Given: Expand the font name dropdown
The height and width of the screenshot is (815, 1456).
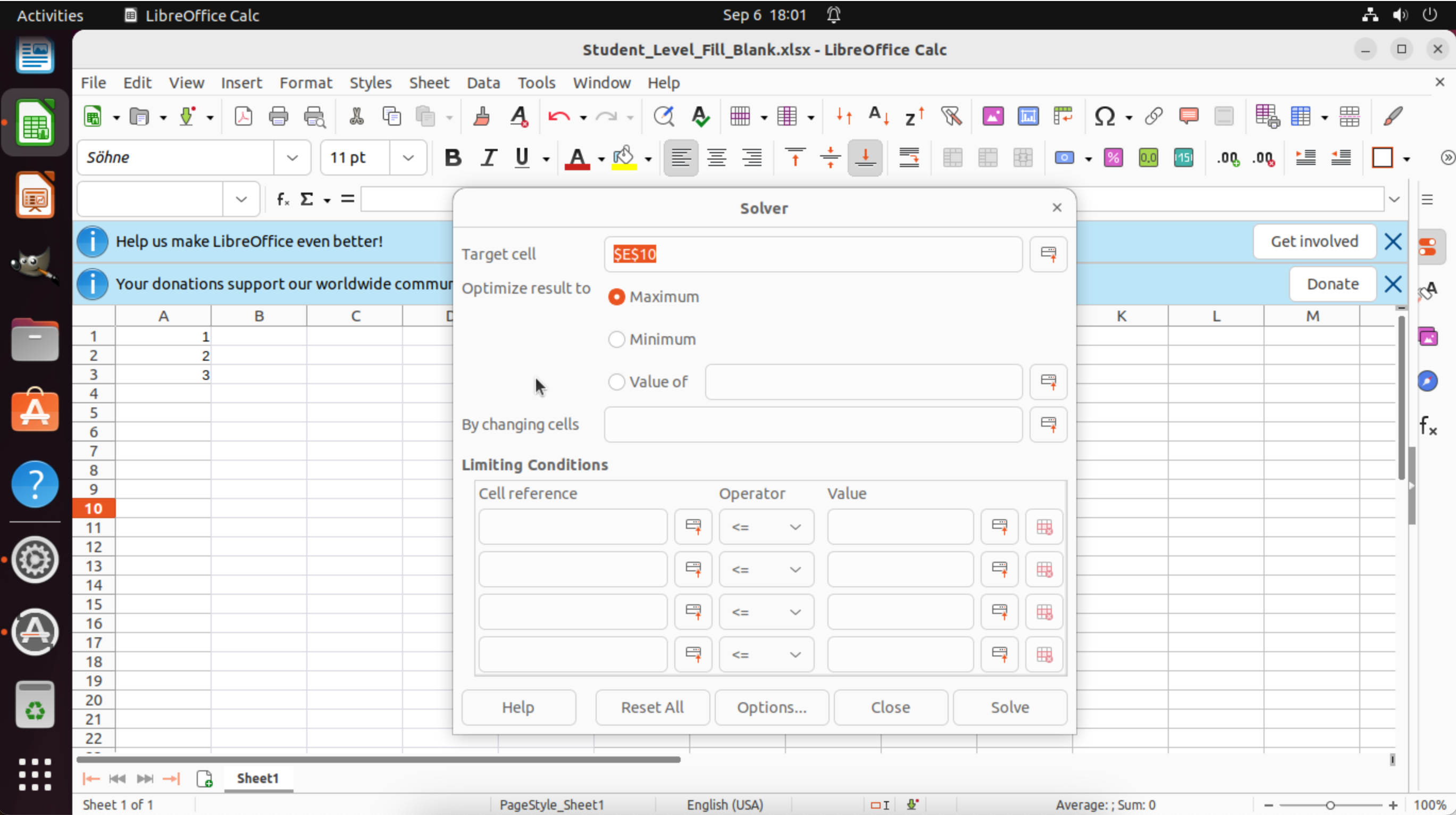Looking at the screenshot, I should click(x=292, y=157).
